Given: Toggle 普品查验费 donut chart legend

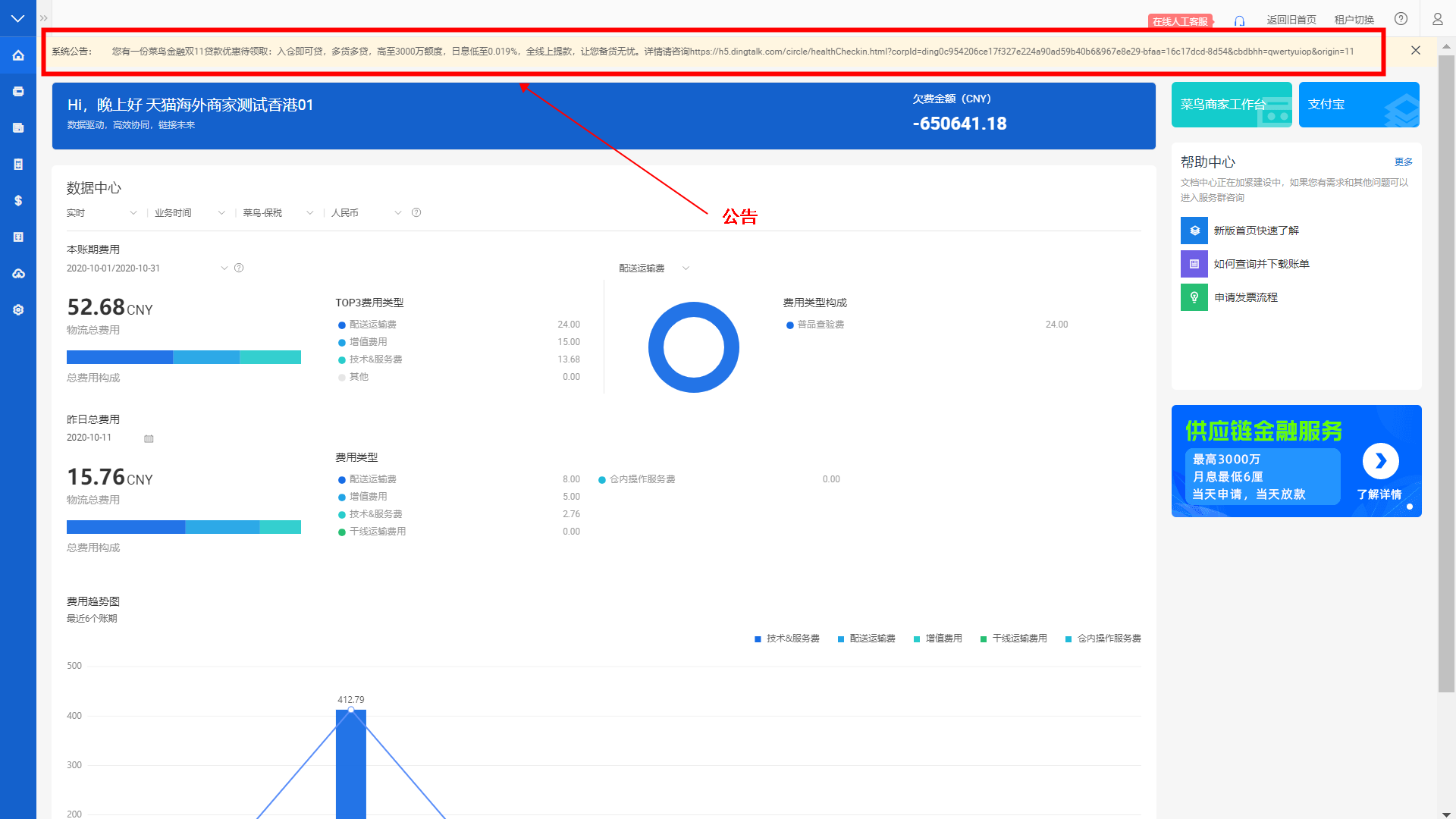Looking at the screenshot, I should (x=815, y=325).
